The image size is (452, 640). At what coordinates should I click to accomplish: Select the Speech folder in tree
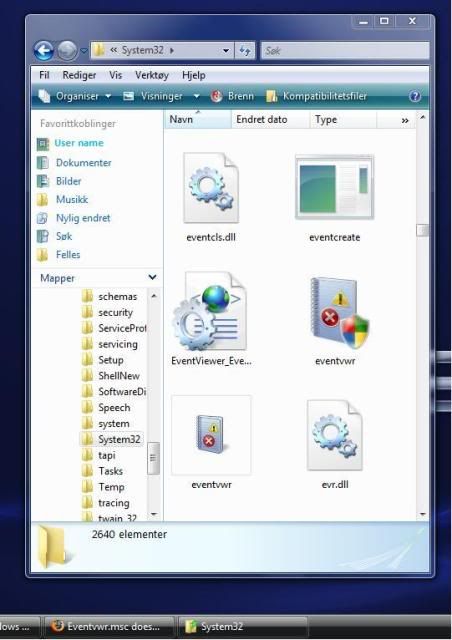106,408
